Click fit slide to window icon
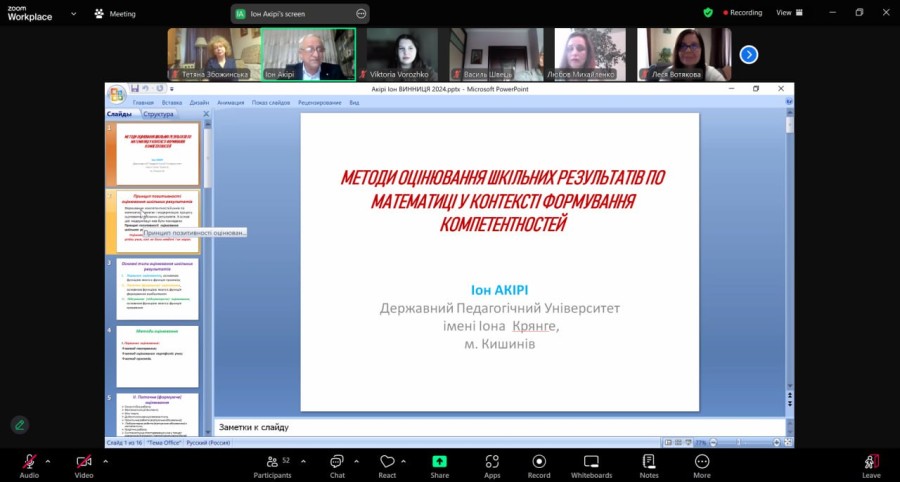The image size is (900, 482). [x=787, y=442]
